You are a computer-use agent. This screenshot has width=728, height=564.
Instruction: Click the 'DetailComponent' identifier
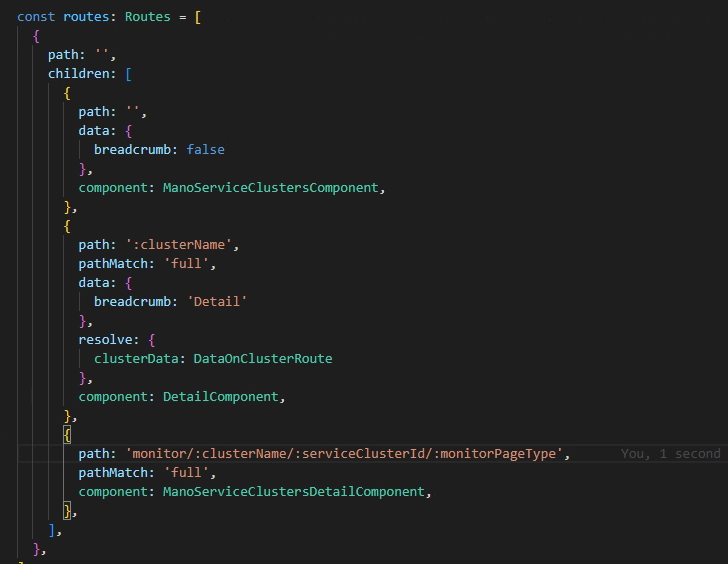click(x=221, y=397)
